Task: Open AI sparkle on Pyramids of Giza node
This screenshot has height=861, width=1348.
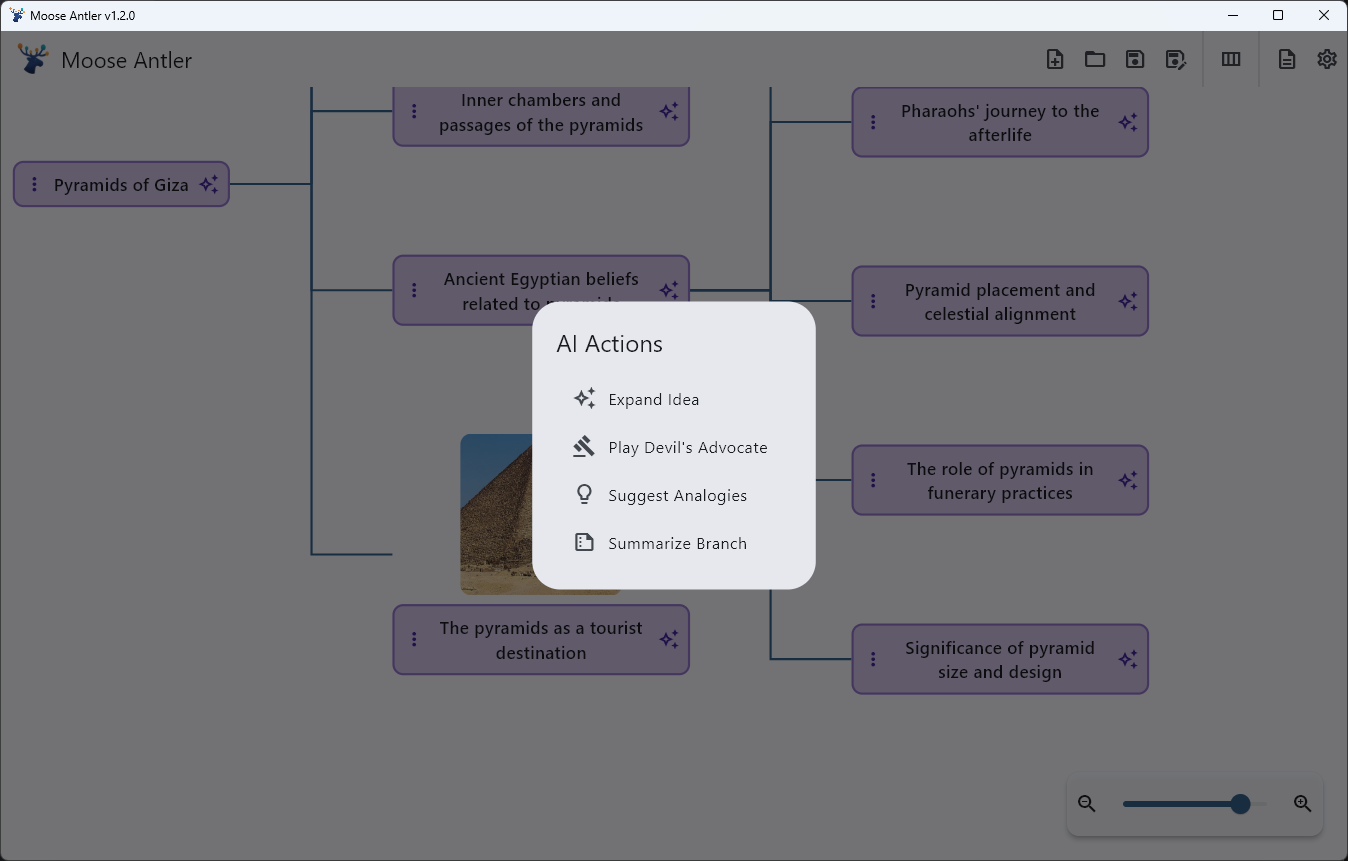Action: pyautogui.click(x=208, y=185)
